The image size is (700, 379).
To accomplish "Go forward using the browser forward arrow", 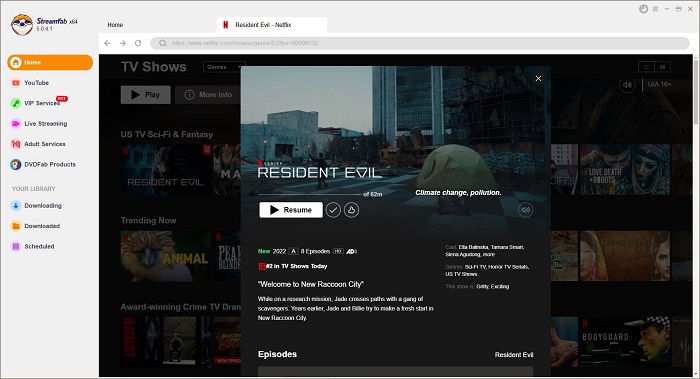I will [123, 43].
